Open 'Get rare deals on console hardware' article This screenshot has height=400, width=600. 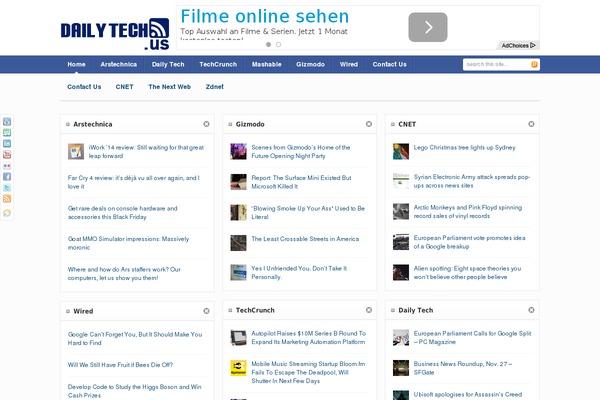122,212
